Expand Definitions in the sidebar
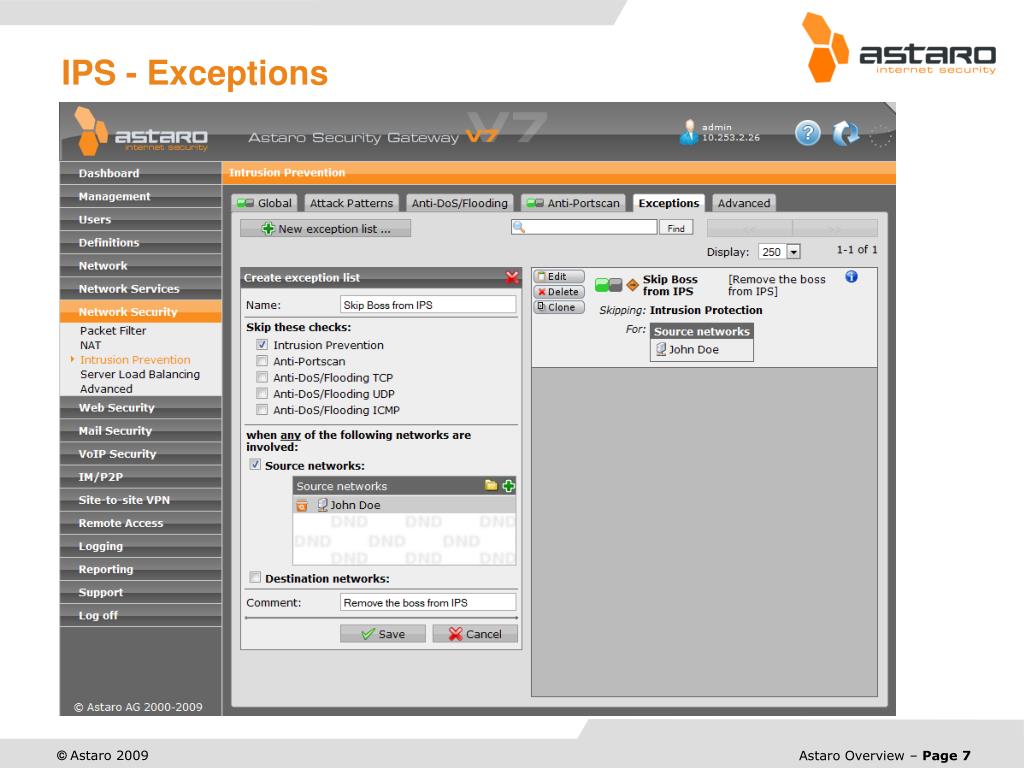The image size is (1024, 768). (140, 242)
